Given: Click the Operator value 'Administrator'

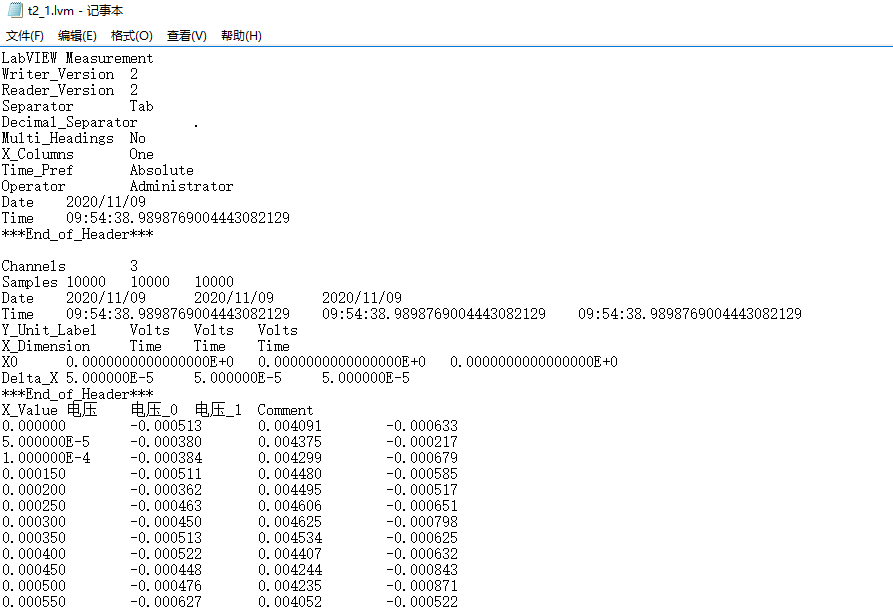Looking at the screenshot, I should click(x=181, y=186).
